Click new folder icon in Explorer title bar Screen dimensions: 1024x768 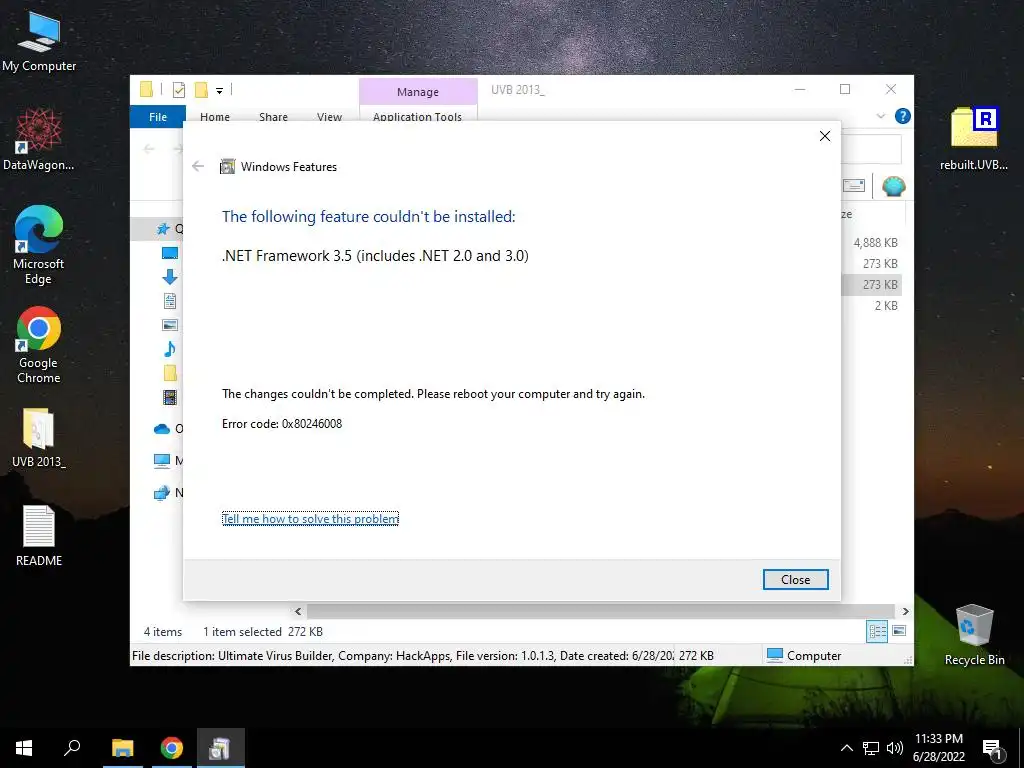point(201,89)
